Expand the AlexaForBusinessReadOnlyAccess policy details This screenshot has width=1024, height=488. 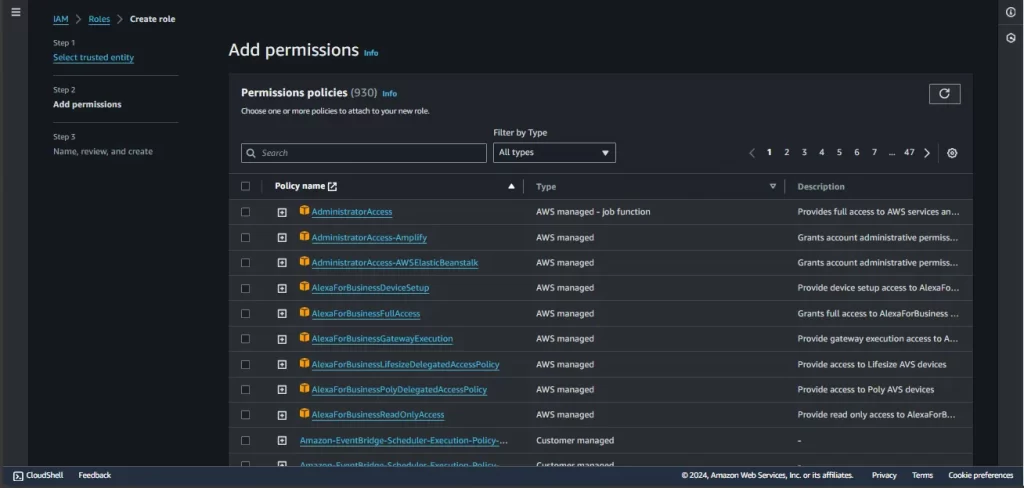coord(282,415)
